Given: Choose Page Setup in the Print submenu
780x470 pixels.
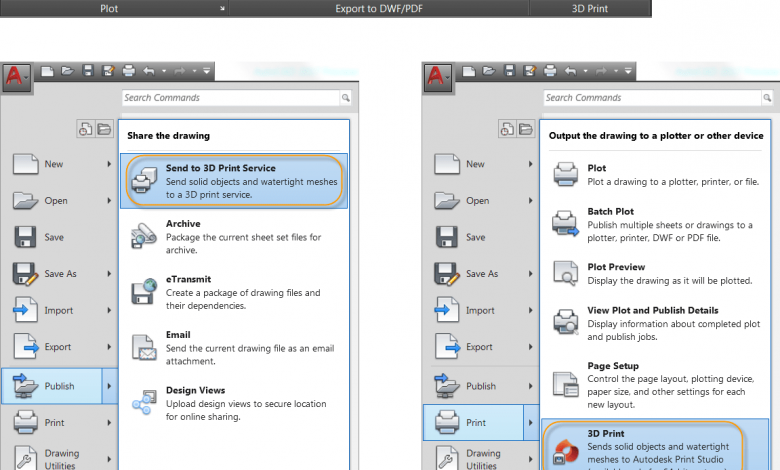Looking at the screenshot, I should (656, 385).
